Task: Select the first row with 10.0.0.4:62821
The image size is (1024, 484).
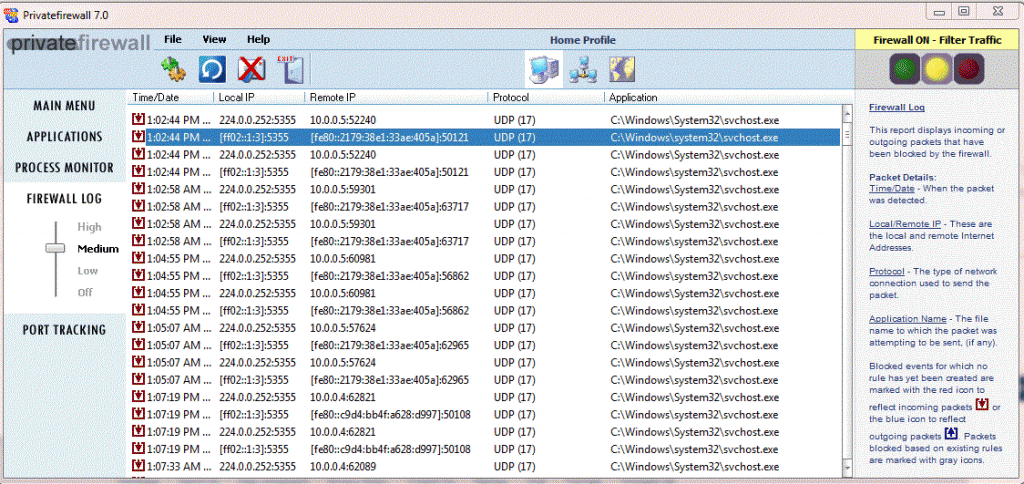Action: 484,396
